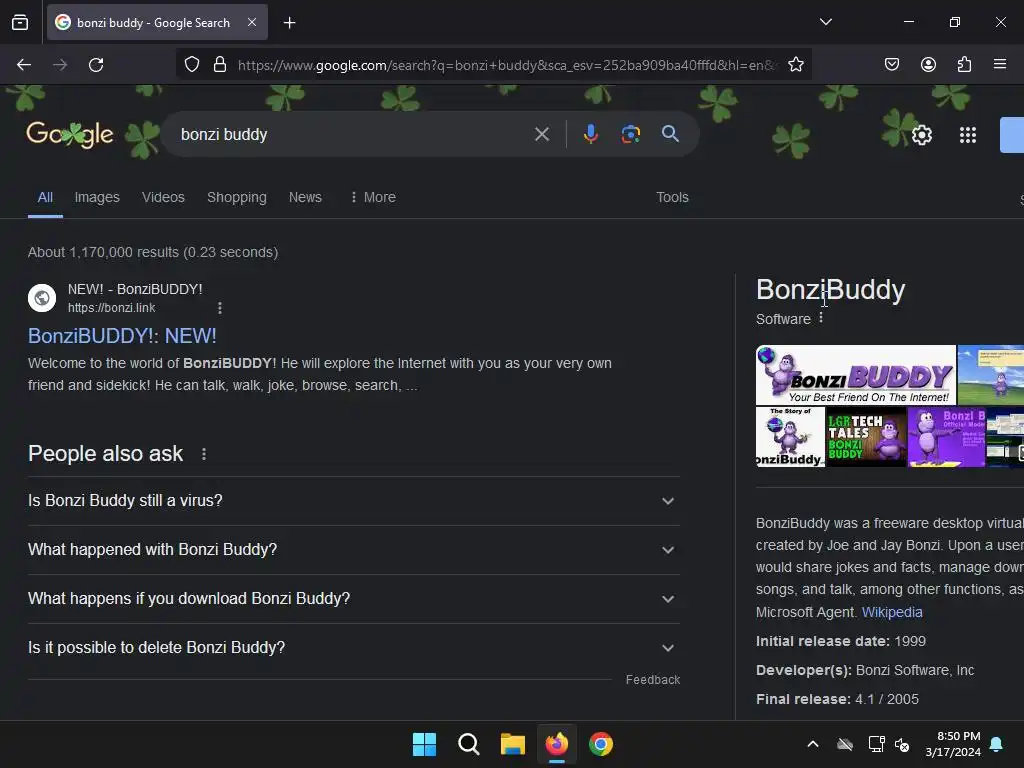Image resolution: width=1024 pixels, height=768 pixels.
Task: Expand What happened with Bonzi Buddy?
Action: pyautogui.click(x=353, y=550)
